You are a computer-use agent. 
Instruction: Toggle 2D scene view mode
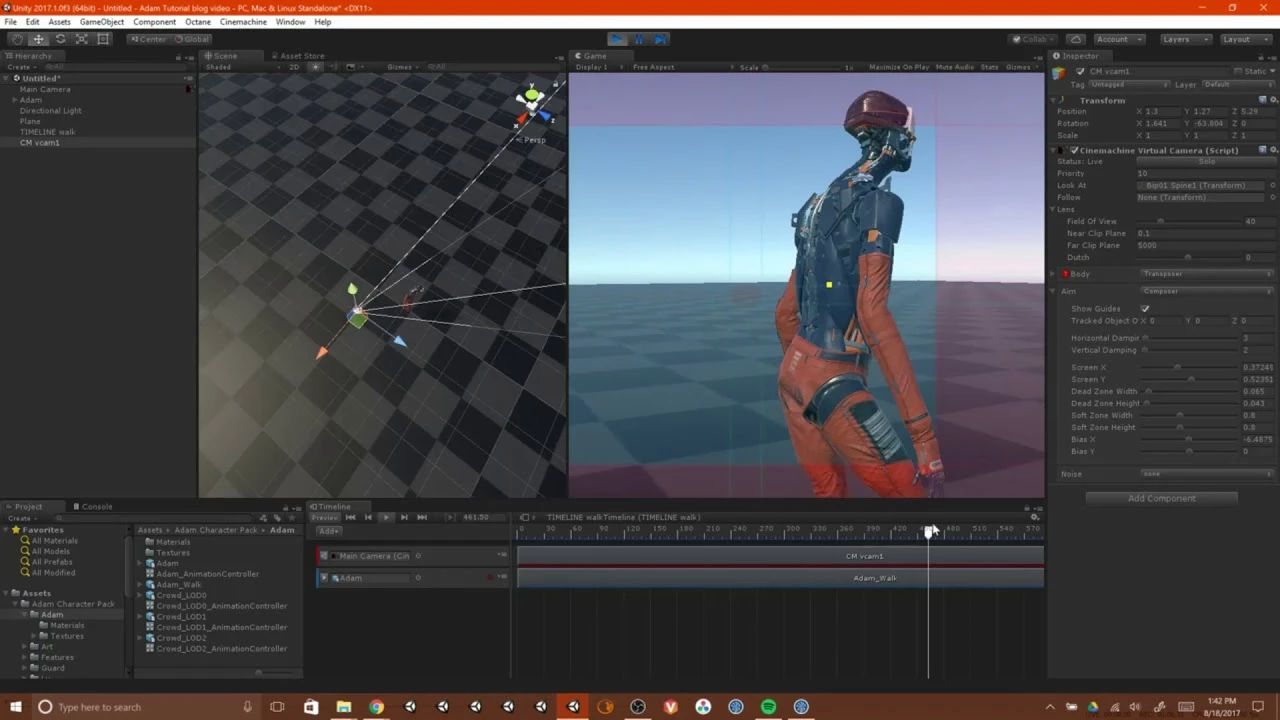(294, 67)
